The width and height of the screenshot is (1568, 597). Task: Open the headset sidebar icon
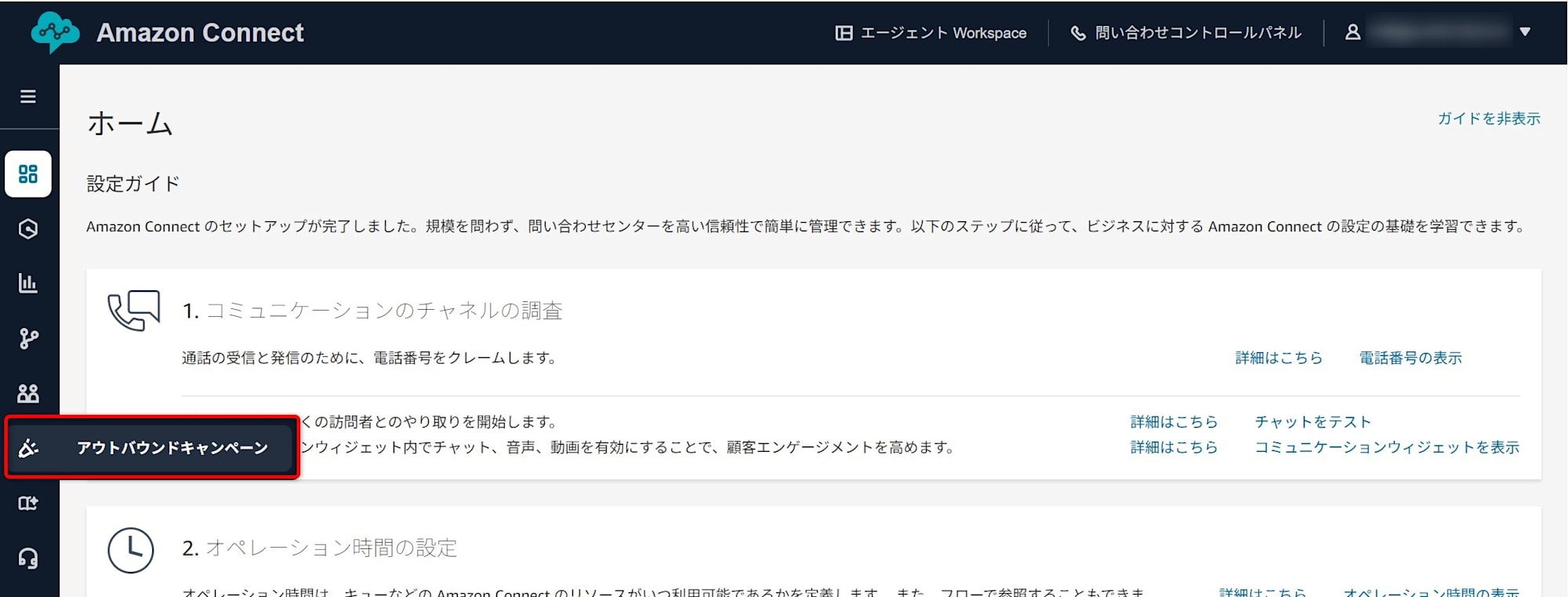(x=28, y=558)
